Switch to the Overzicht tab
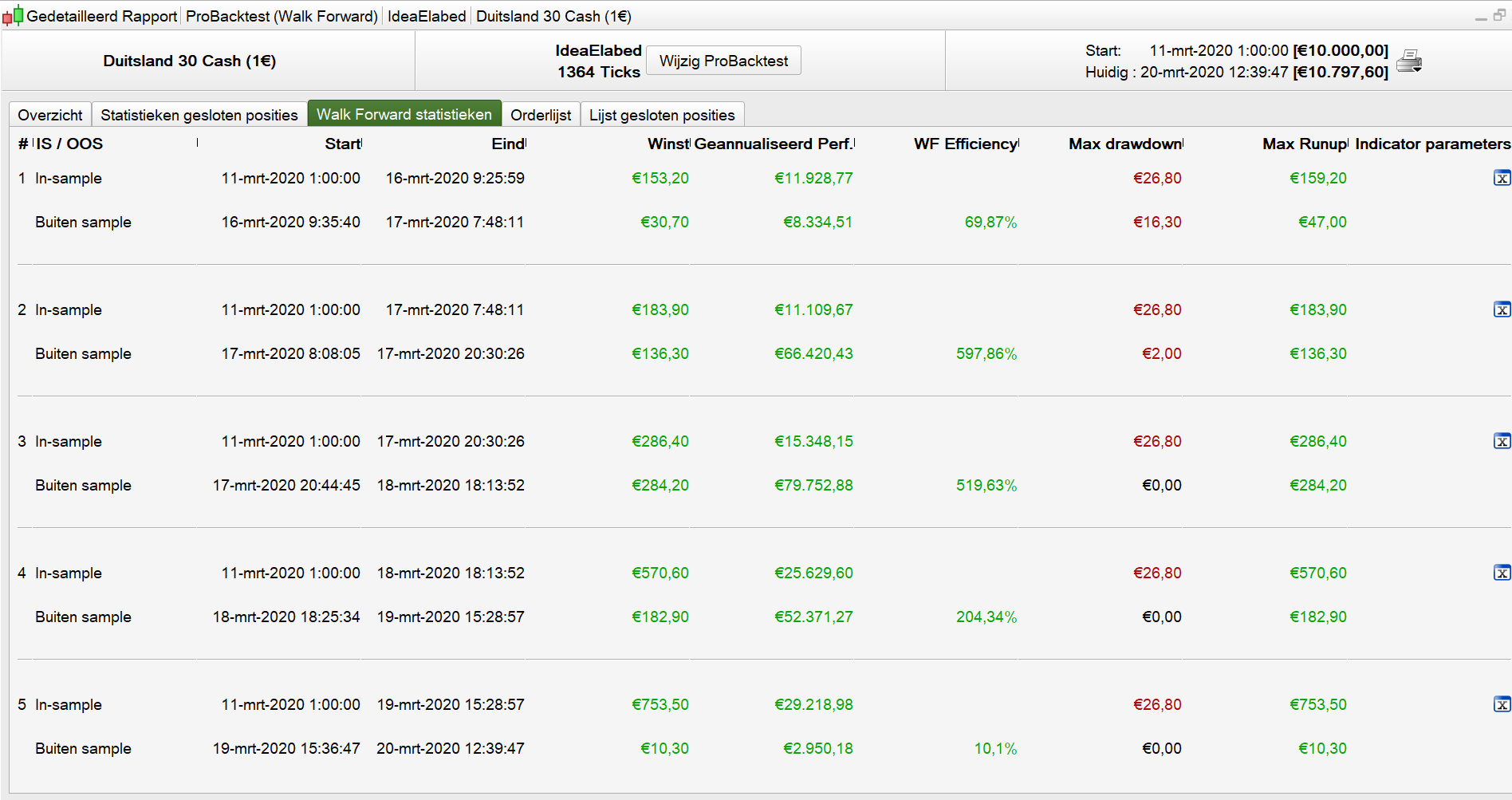 [x=50, y=115]
